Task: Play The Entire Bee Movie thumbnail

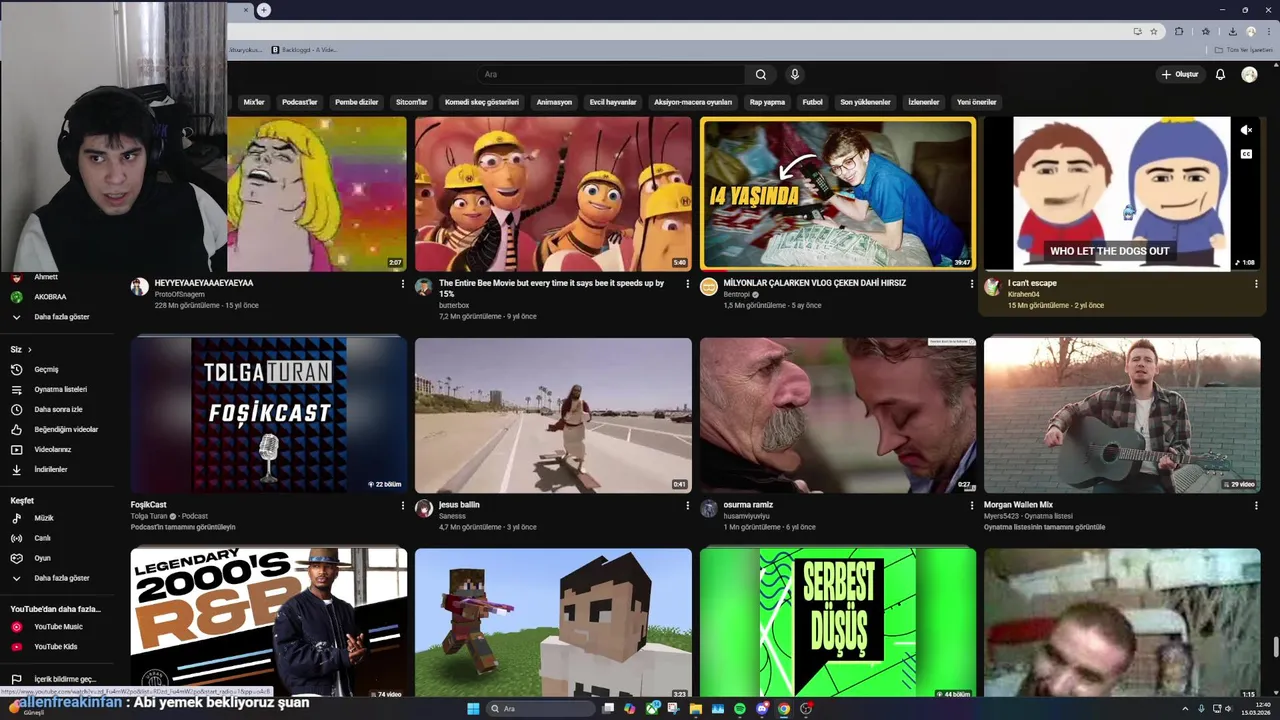Action: (x=553, y=194)
